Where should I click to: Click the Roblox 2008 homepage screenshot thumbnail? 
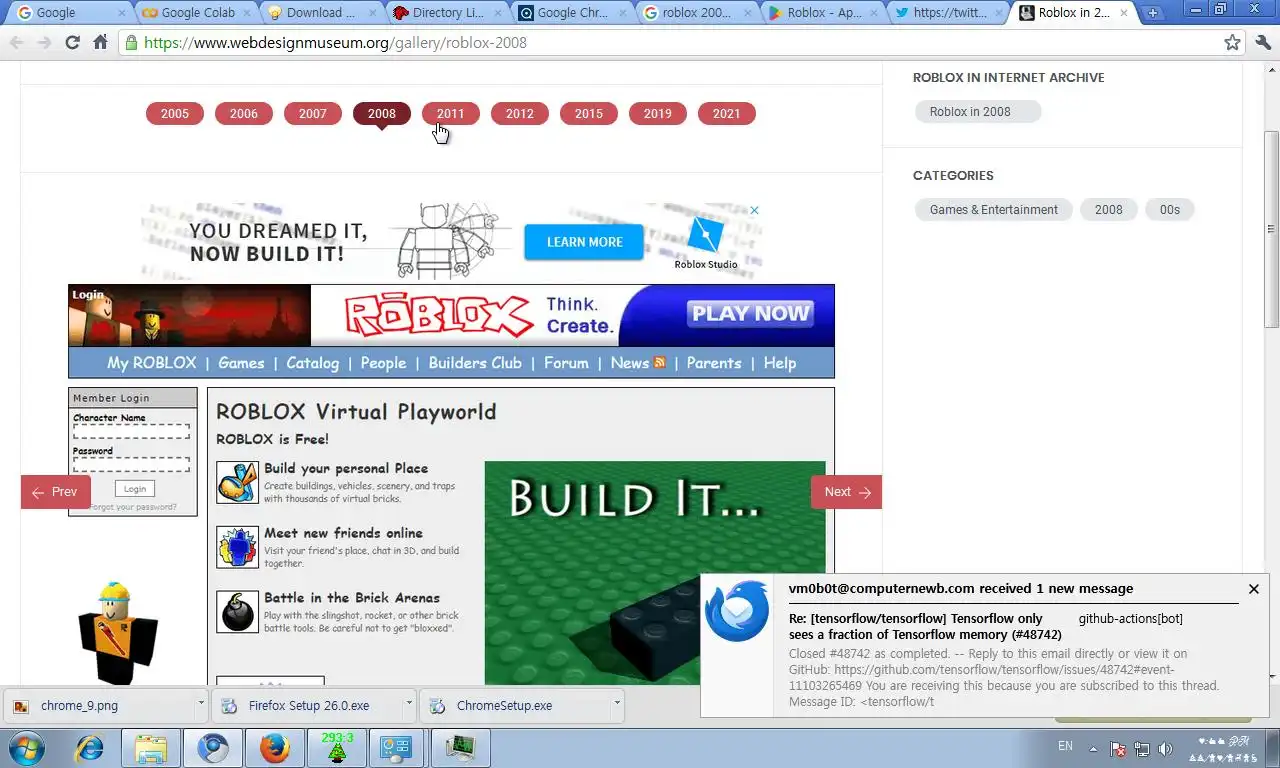pos(451,485)
